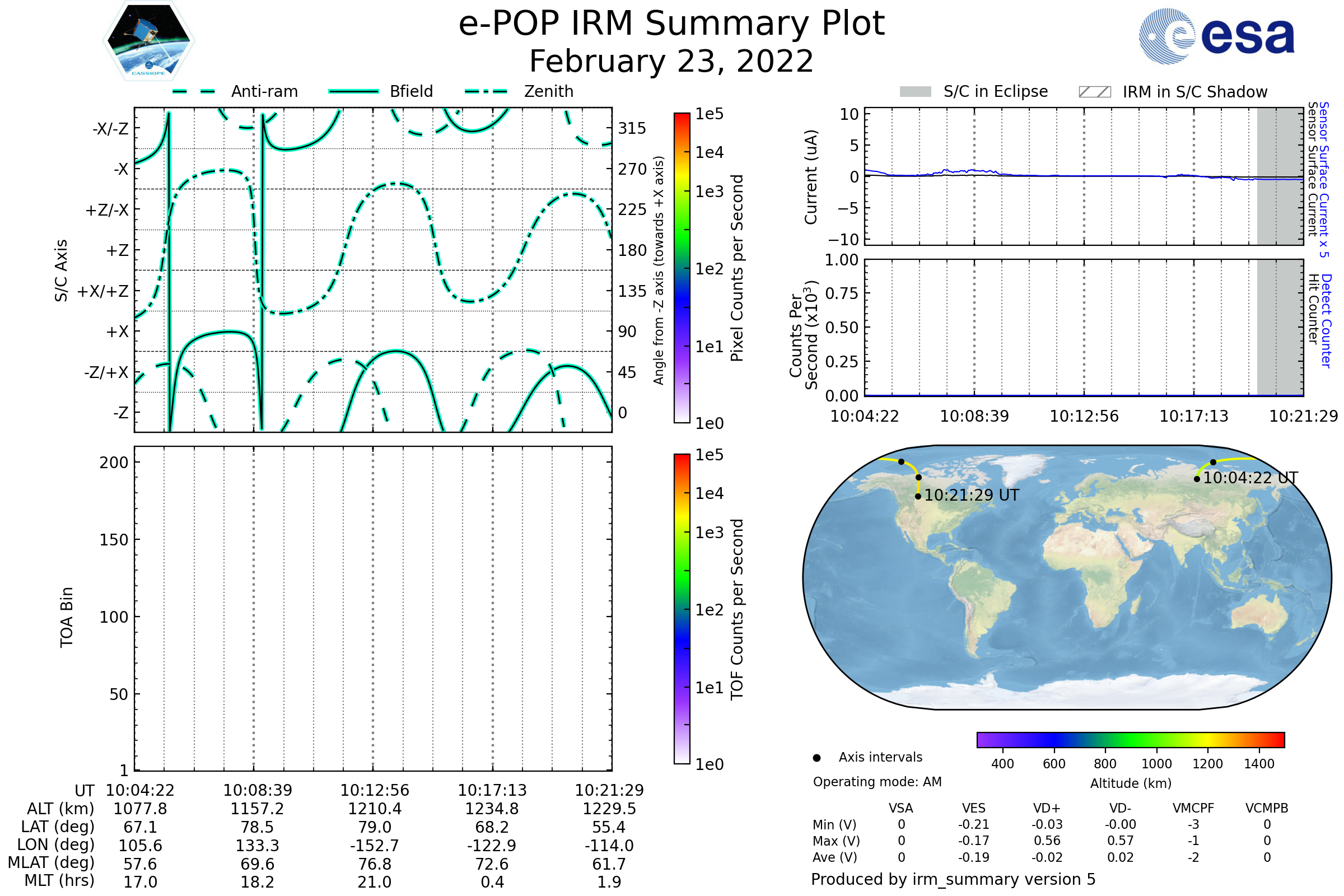1344x896 pixels.
Task: Click the TOA Bin axis label
Action: (x=67, y=617)
